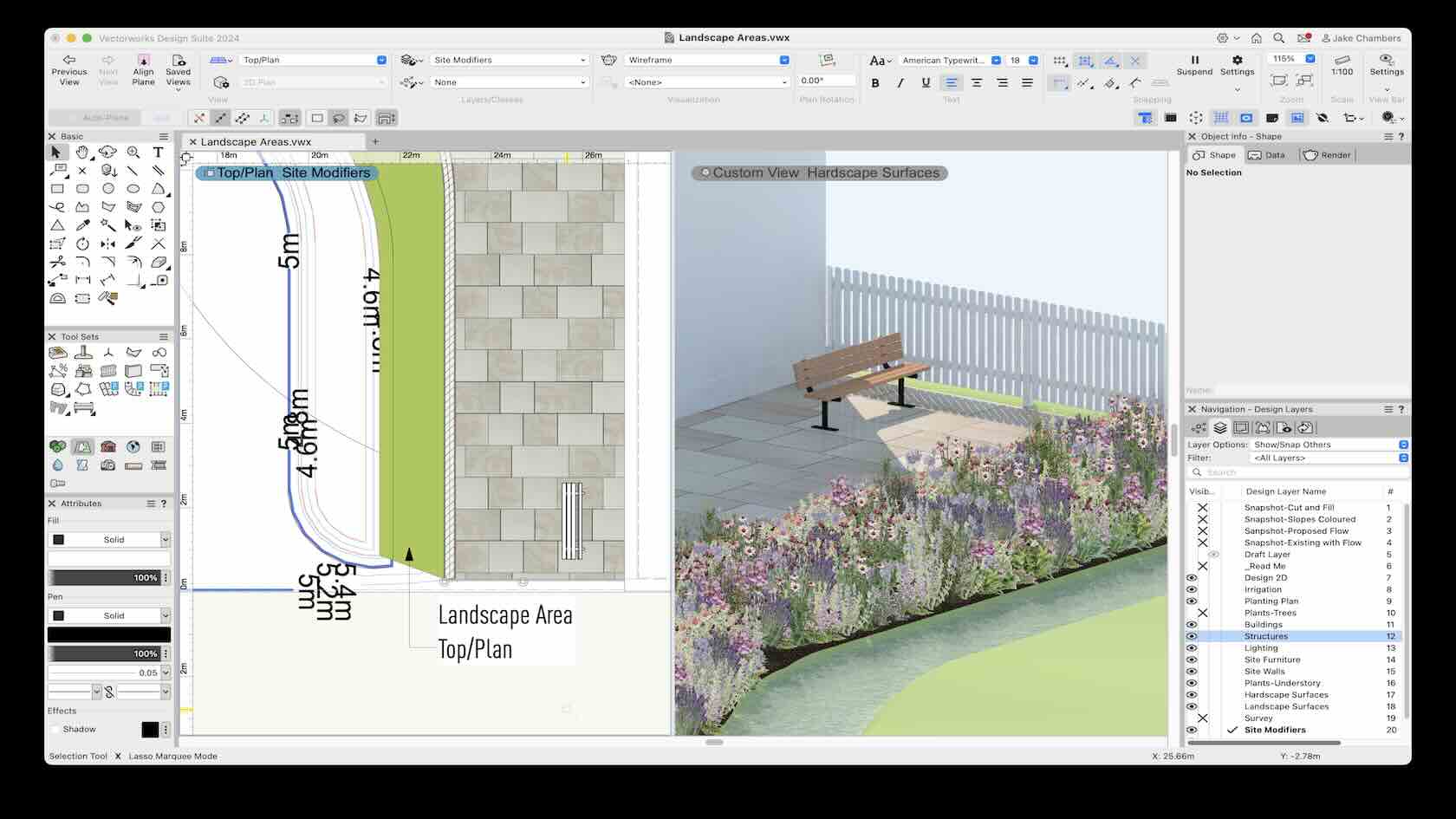Pick the Flyover tool in the Basic palette

coord(107,153)
